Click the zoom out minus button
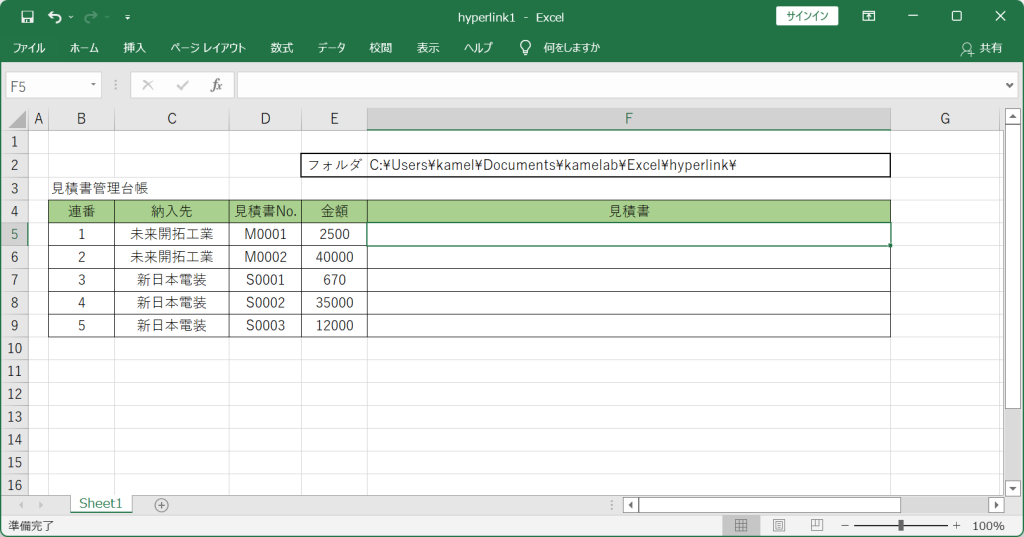The width and height of the screenshot is (1024, 537). pos(844,525)
